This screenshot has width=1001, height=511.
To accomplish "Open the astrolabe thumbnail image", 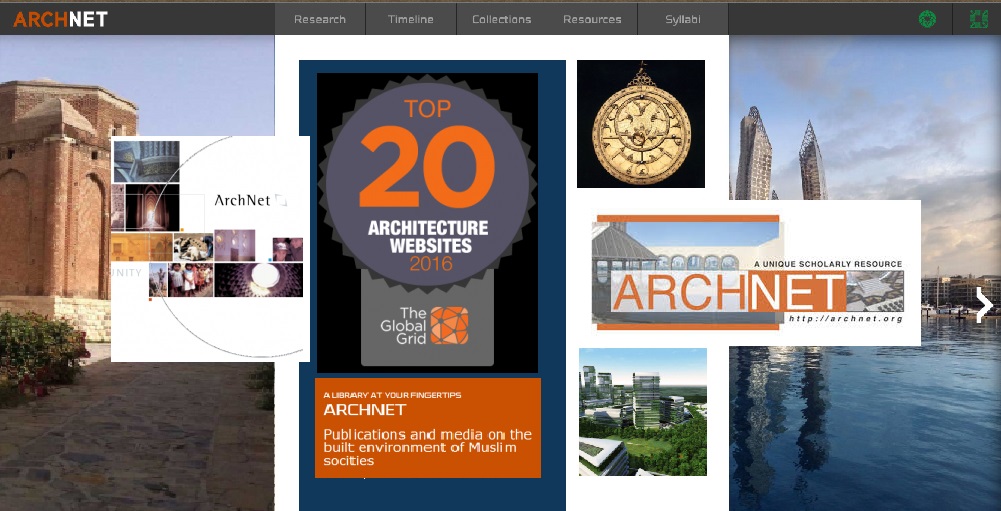I will 641,124.
